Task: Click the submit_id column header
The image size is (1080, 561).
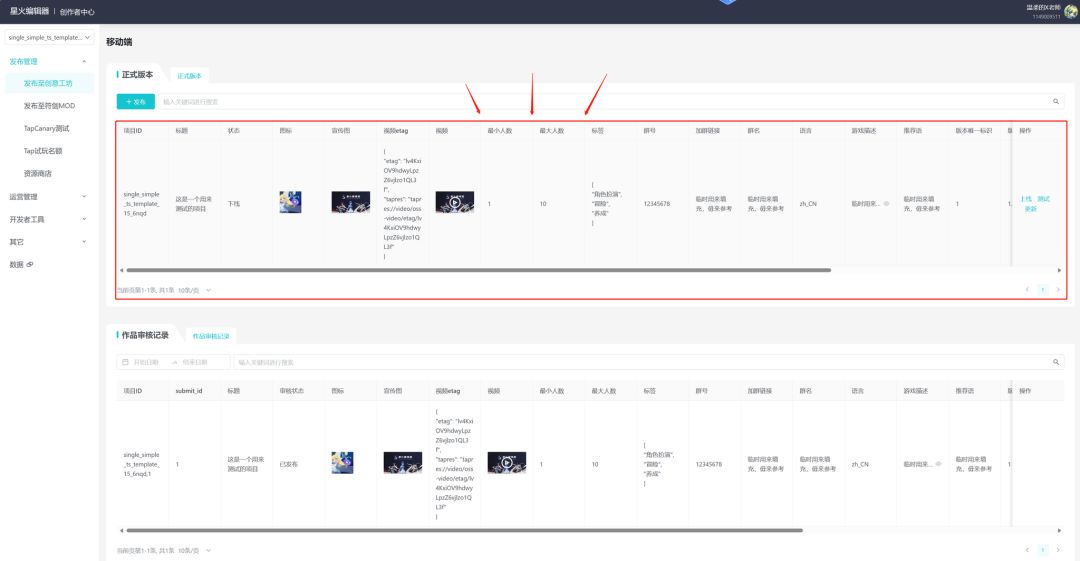Action: 189,391
